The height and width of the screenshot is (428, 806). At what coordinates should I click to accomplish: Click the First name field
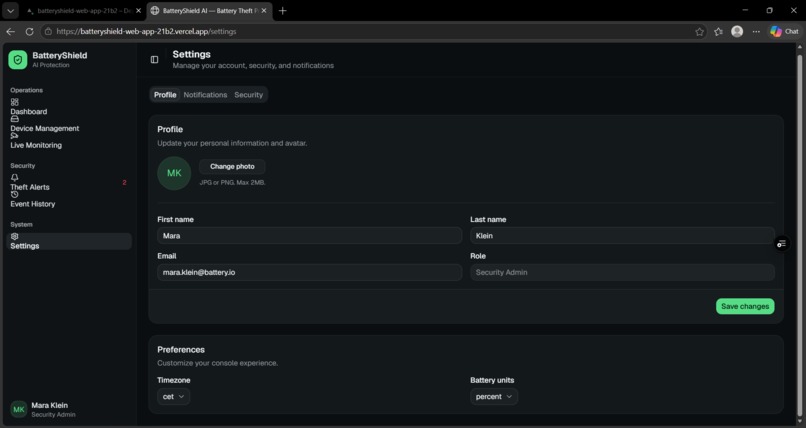tap(309, 236)
